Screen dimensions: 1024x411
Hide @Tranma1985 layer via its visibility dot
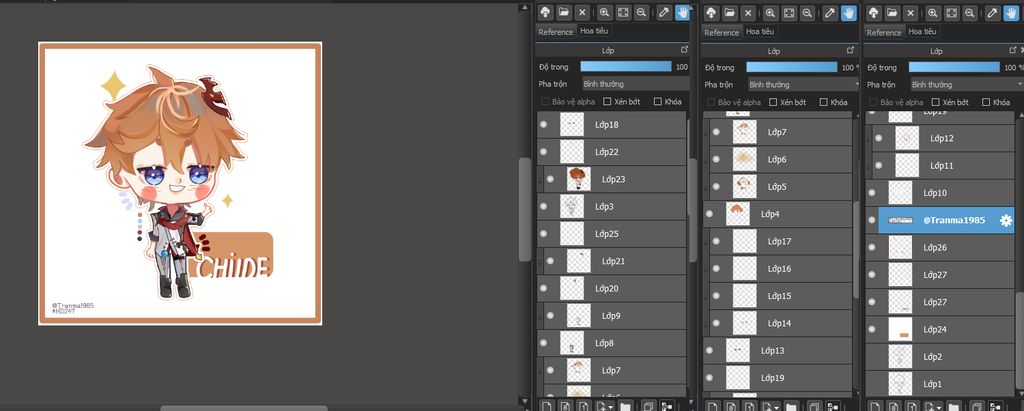[872, 221]
